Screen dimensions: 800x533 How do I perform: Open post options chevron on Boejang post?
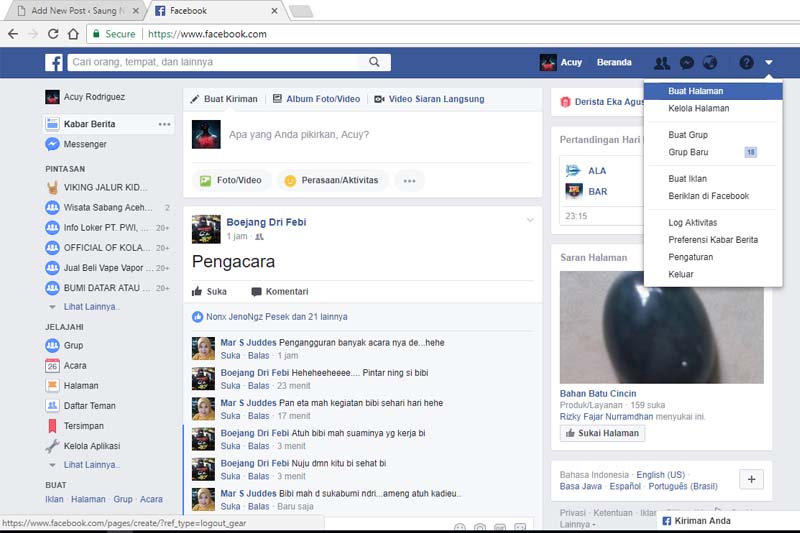pyautogui.click(x=530, y=220)
